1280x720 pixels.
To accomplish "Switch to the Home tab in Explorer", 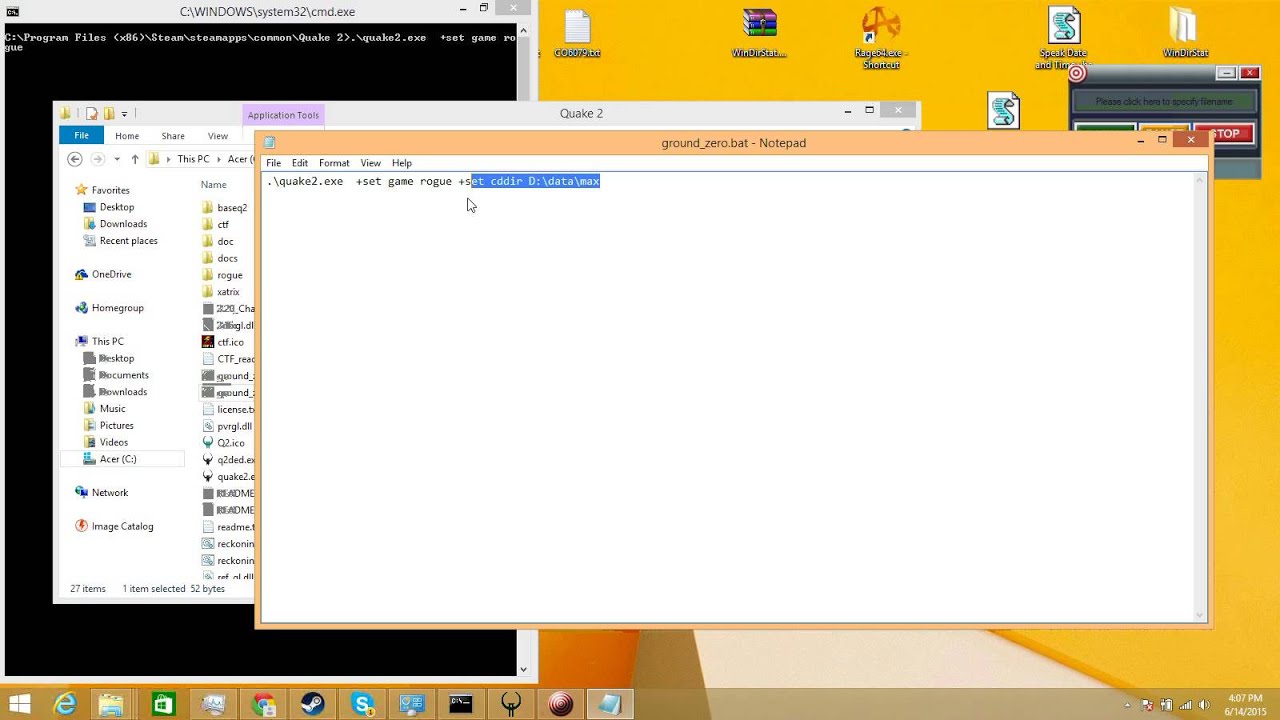I will (x=127, y=136).
